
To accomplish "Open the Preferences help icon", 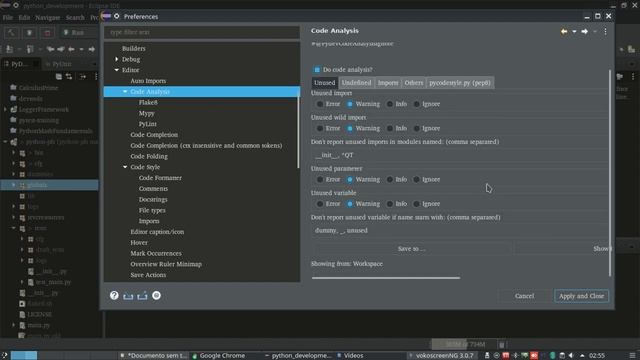I will (x=114, y=296).
